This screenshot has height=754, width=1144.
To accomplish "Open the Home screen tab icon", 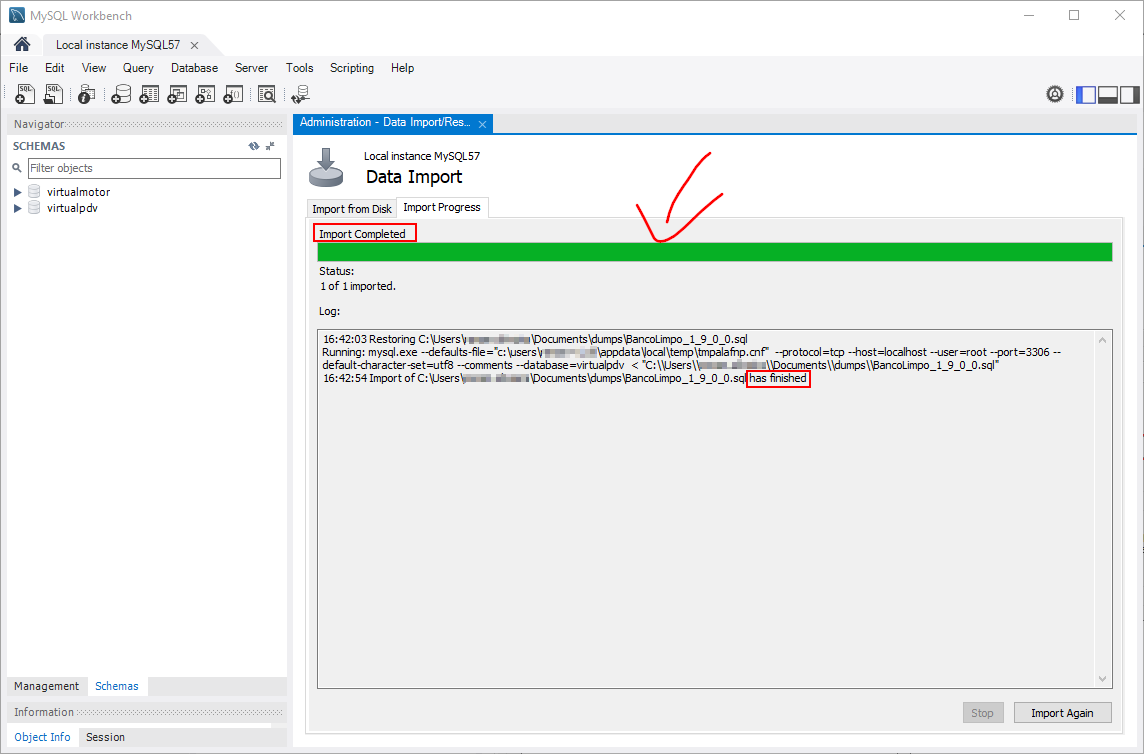I will (22, 45).
